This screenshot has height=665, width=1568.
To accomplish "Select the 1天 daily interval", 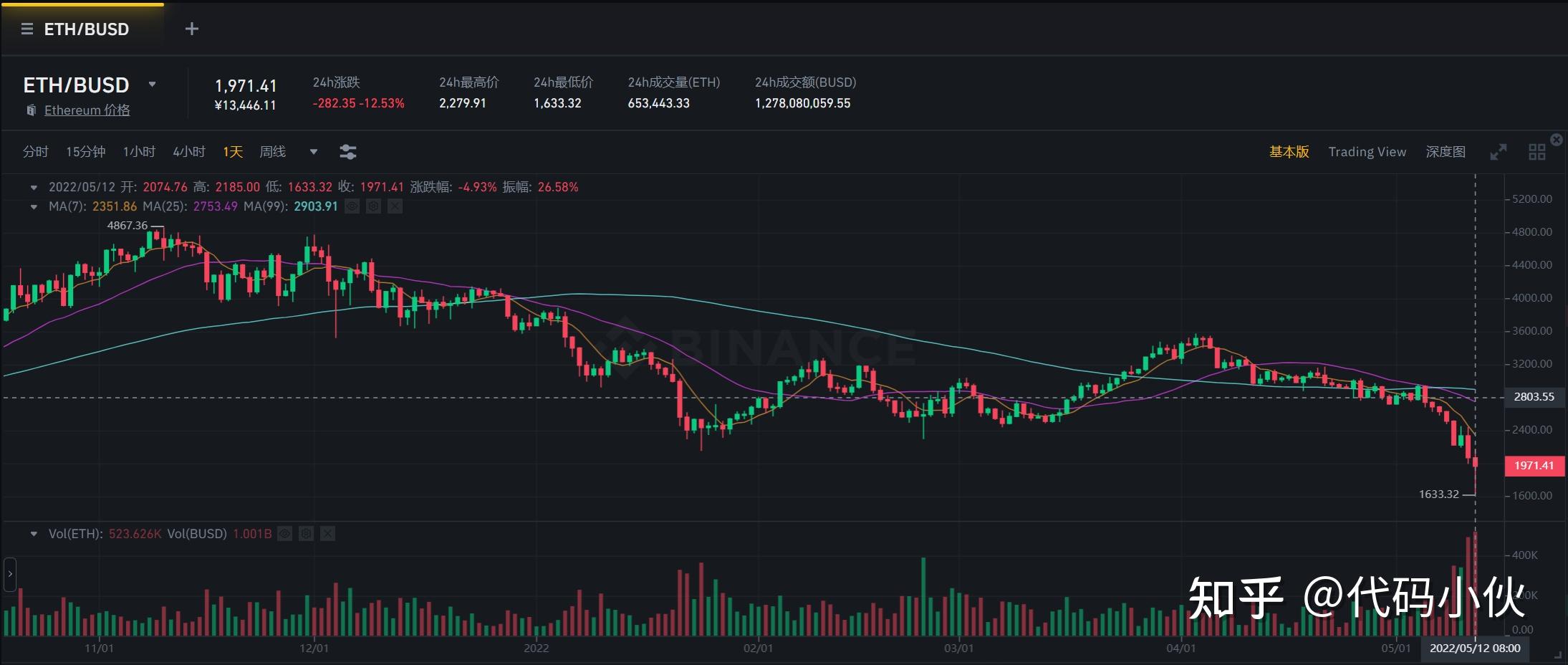I will tap(233, 152).
